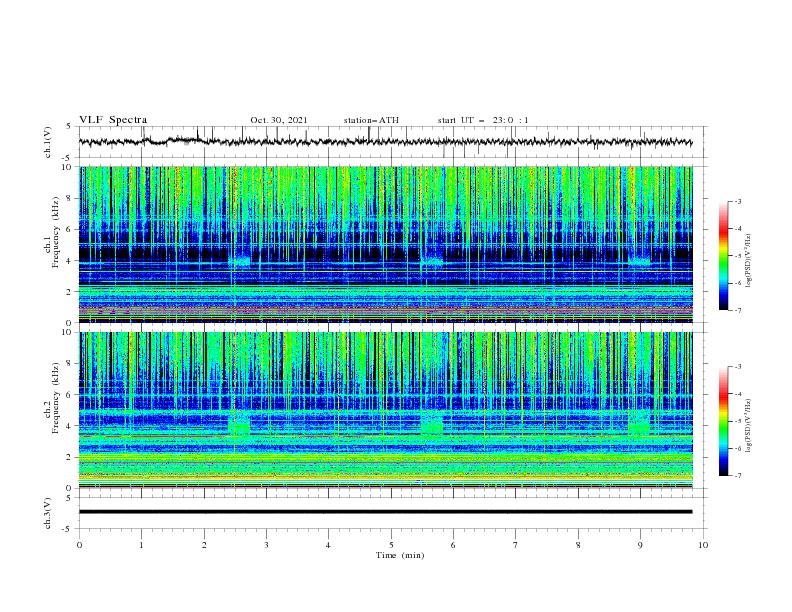
Task: Click the ch.3 flat voltage trace
Action: 385,512
